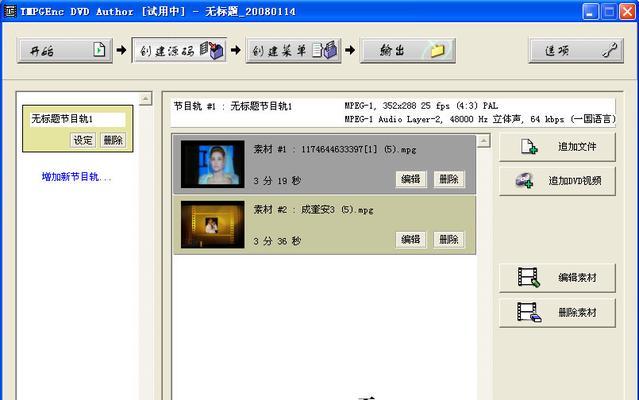Click the 增加新节目轨... link
Image resolution: width=639 pixels, height=400 pixels.
(77, 177)
